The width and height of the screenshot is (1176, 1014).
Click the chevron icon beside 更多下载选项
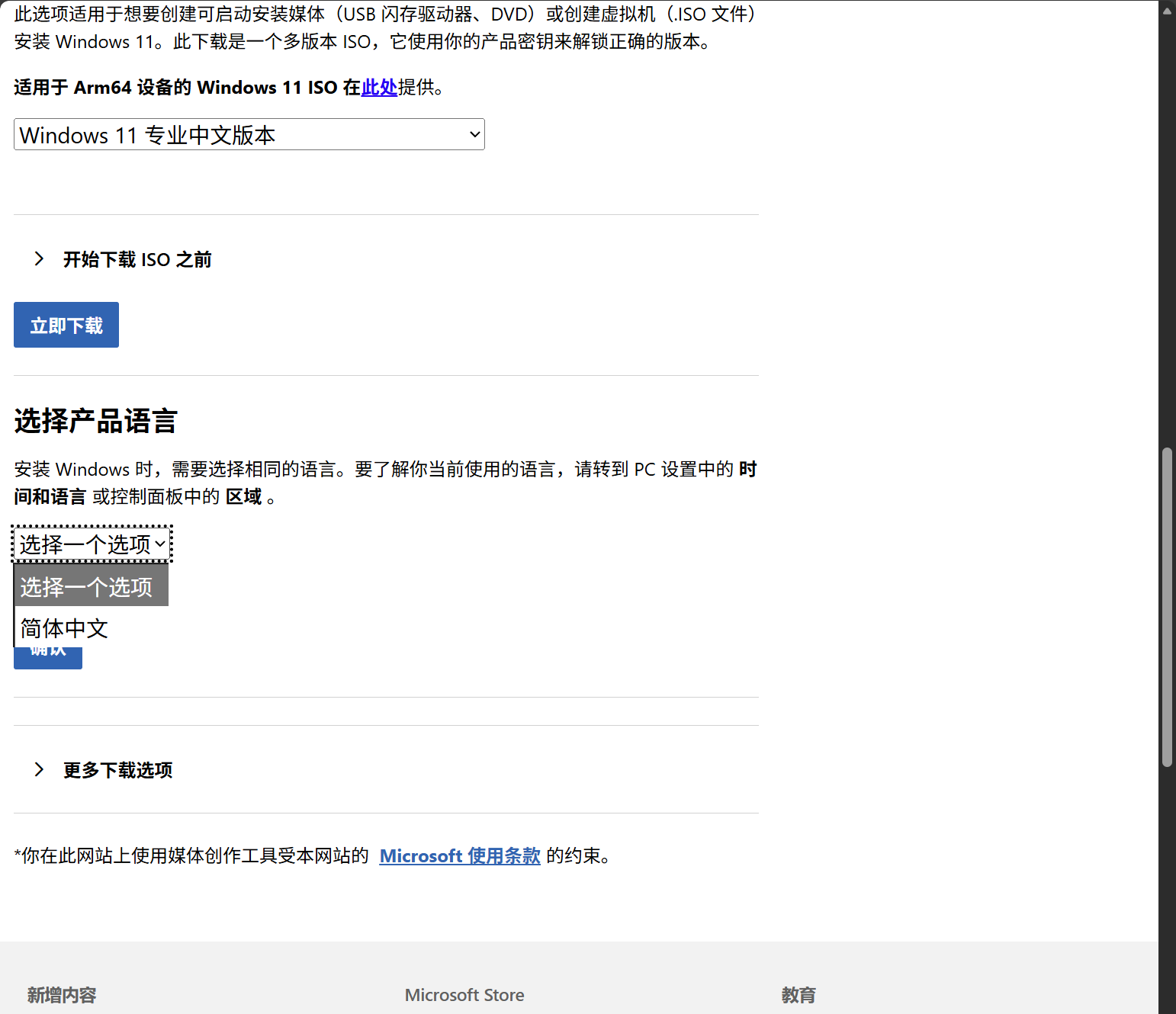pos(39,769)
